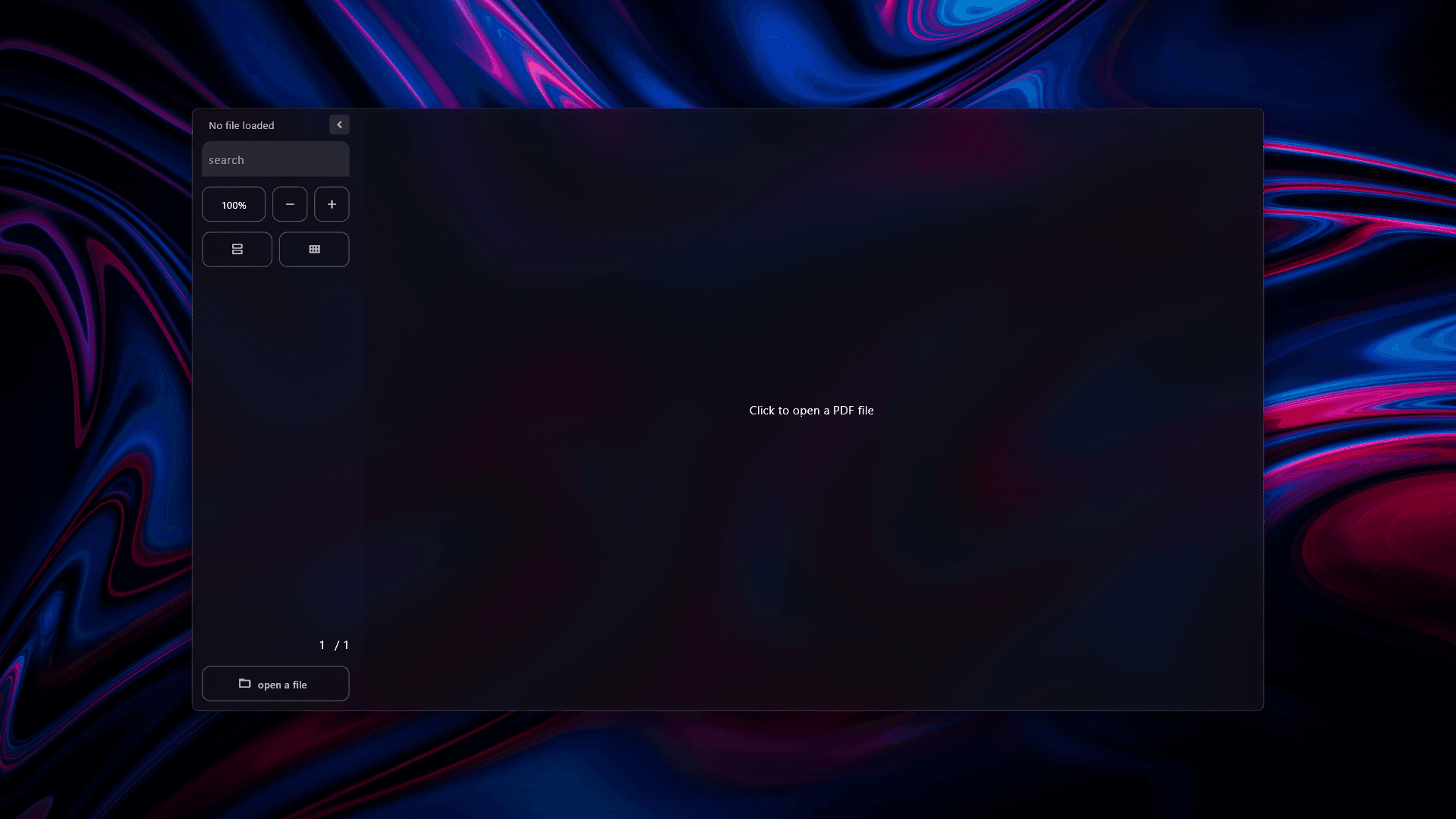Zoom out with the minus icon

tap(290, 205)
